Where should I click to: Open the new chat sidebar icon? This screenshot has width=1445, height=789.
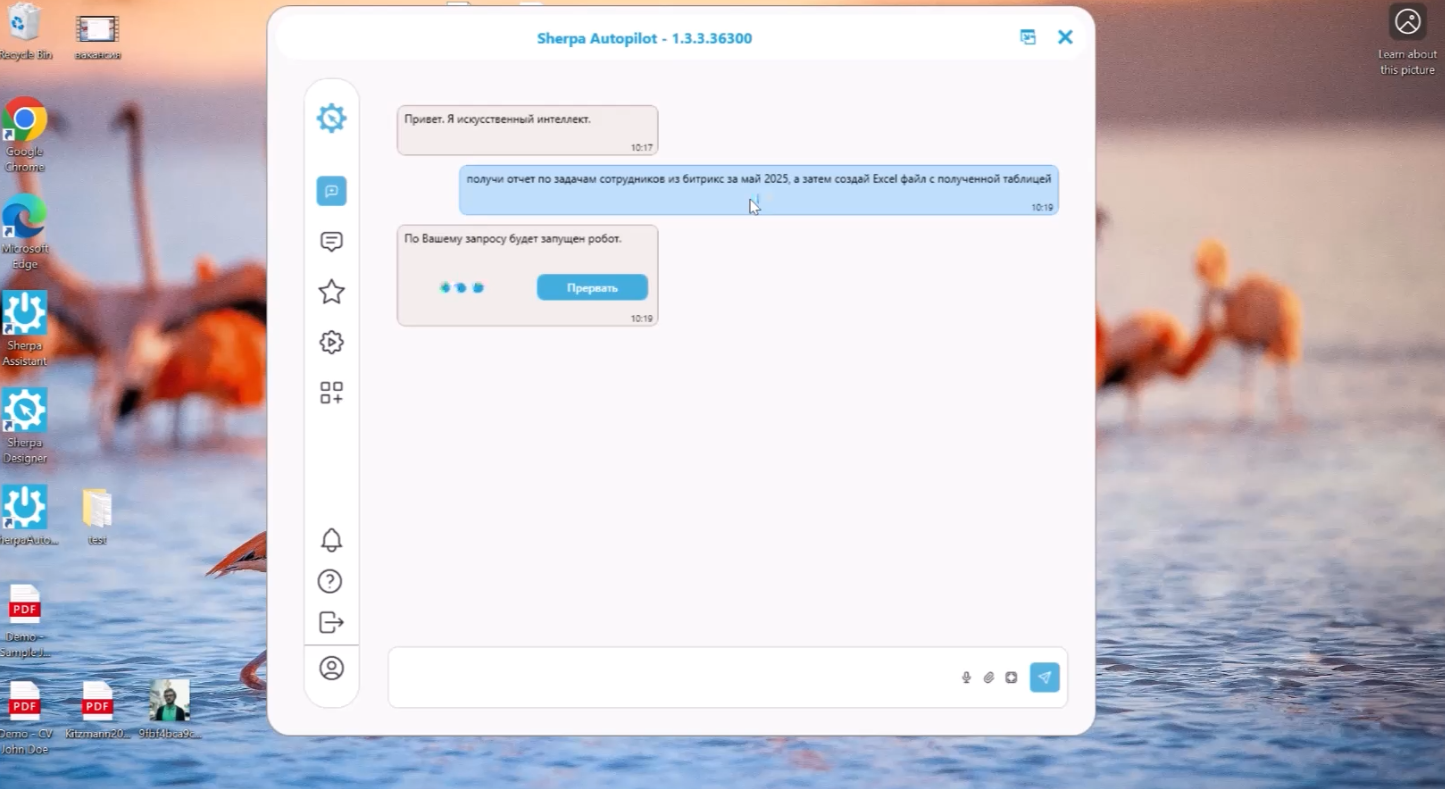(331, 191)
